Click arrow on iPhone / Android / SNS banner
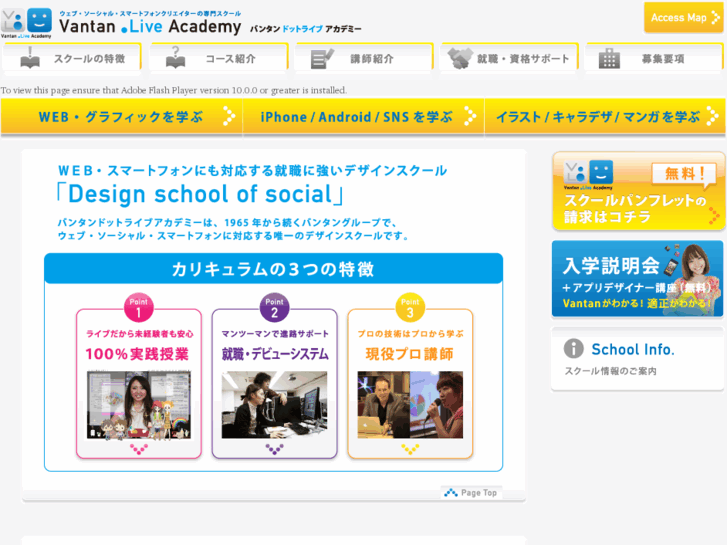The image size is (727, 545). [470, 116]
